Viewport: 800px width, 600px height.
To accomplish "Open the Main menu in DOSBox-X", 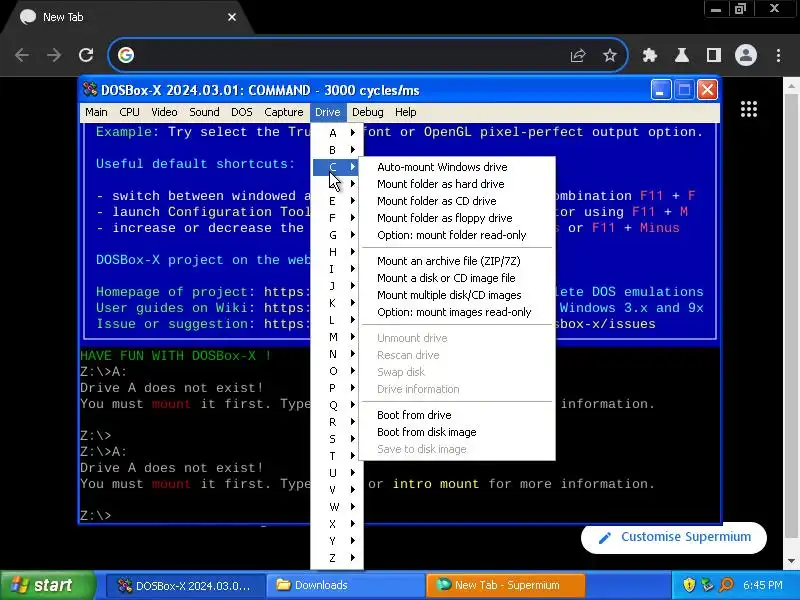I will click(x=96, y=112).
